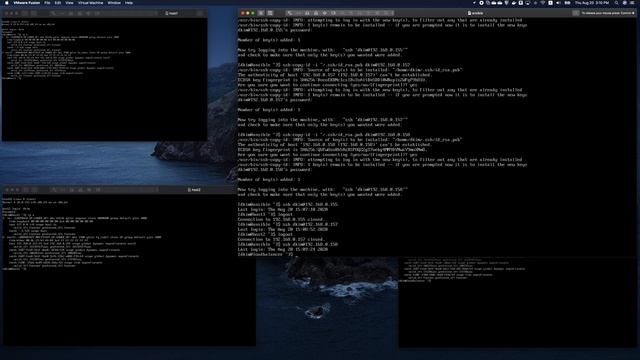Image resolution: width=640 pixels, height=360 pixels.
Task: Open ansible VM settings via the wrench icon
Action: coord(289,13)
